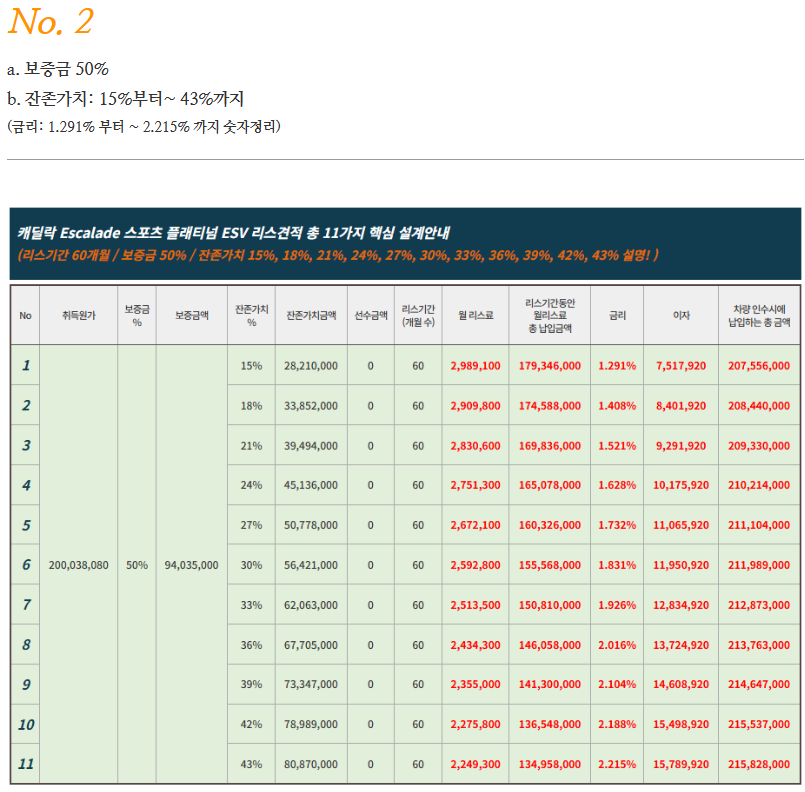Click takeover total '207,556,000'
805x792 pixels.
tap(759, 366)
